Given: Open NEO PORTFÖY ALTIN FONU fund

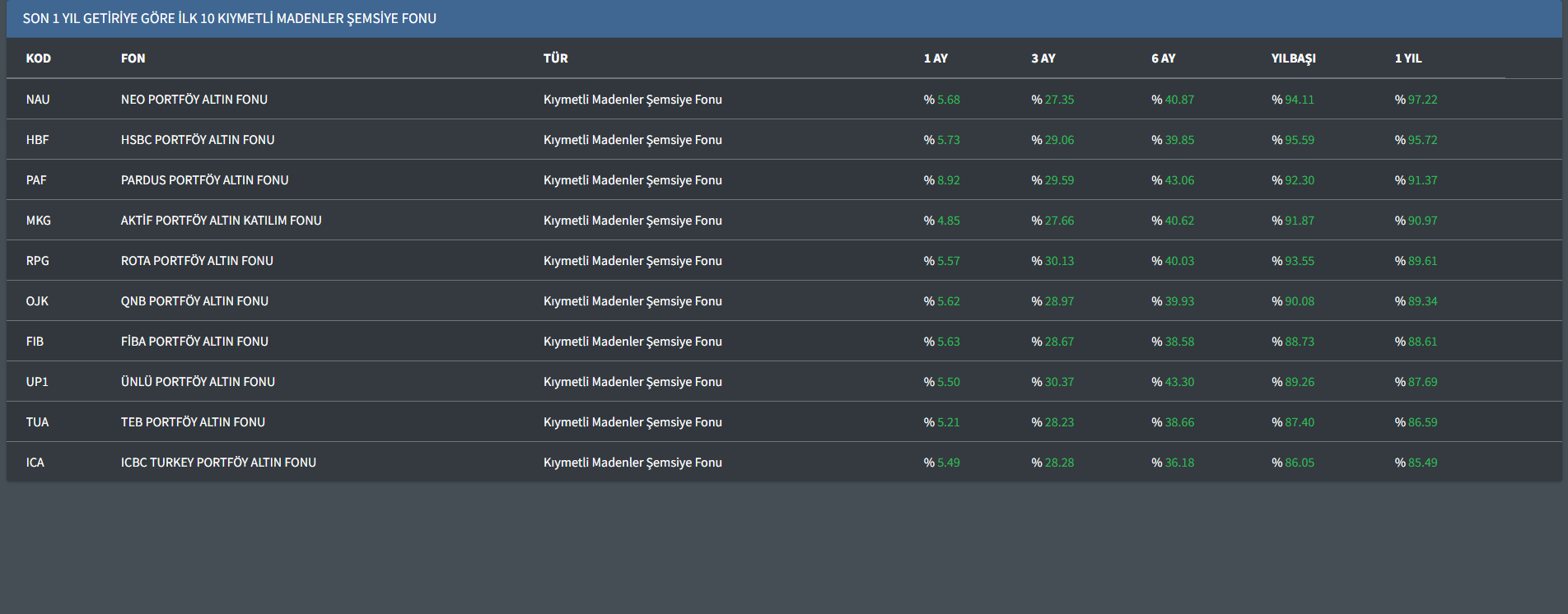Looking at the screenshot, I should [194, 100].
